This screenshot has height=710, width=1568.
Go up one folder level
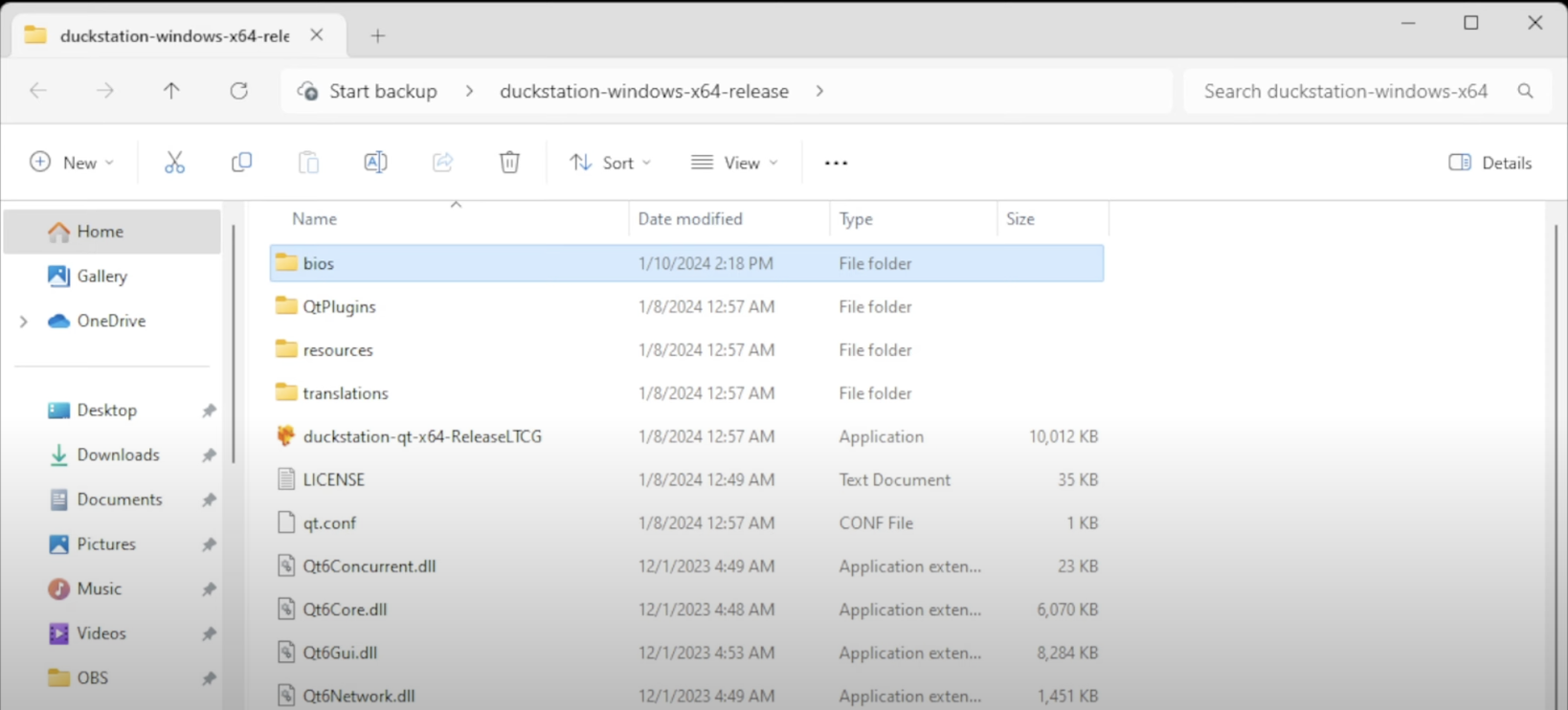pos(171,91)
